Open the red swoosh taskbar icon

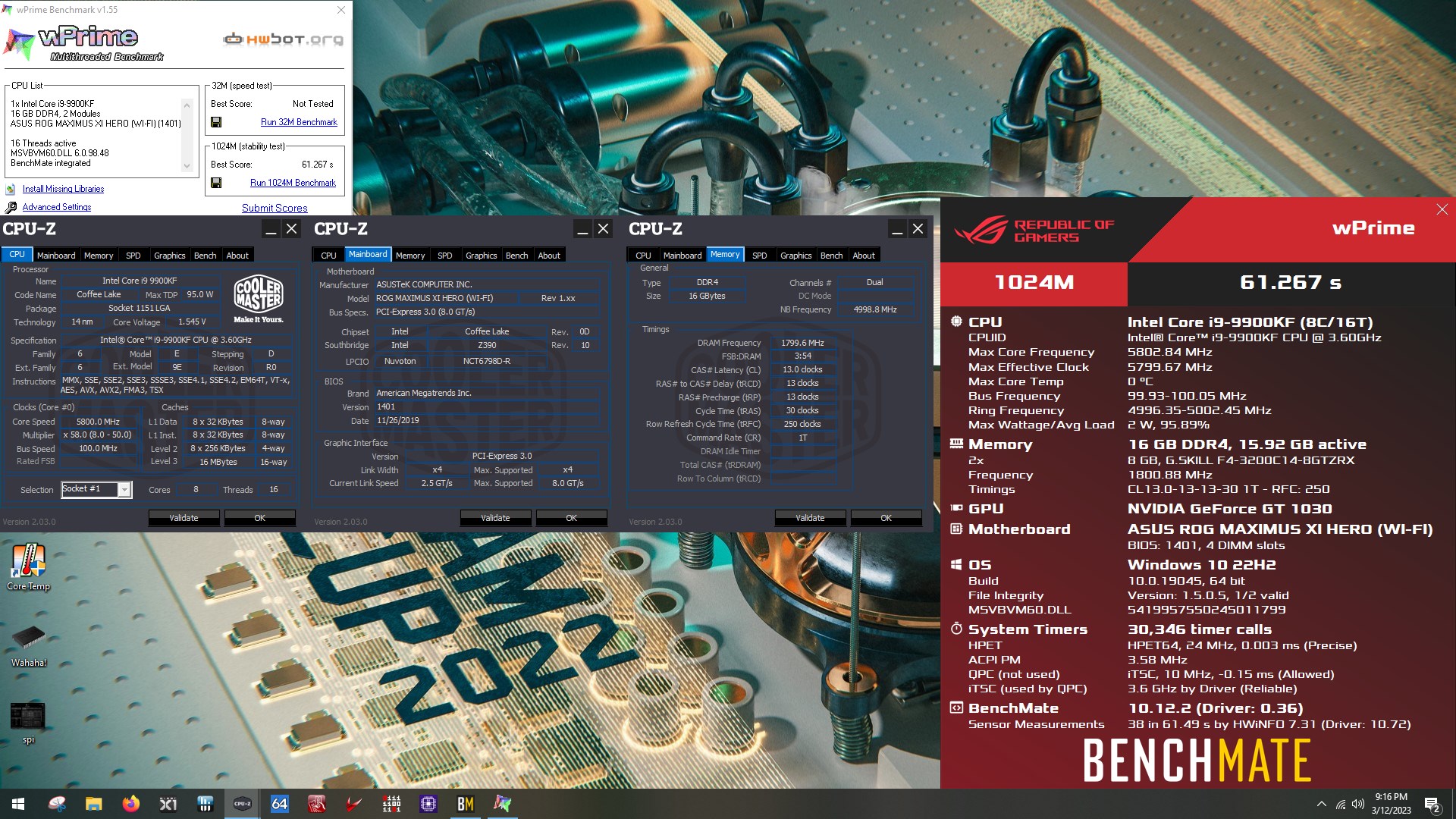[353, 804]
